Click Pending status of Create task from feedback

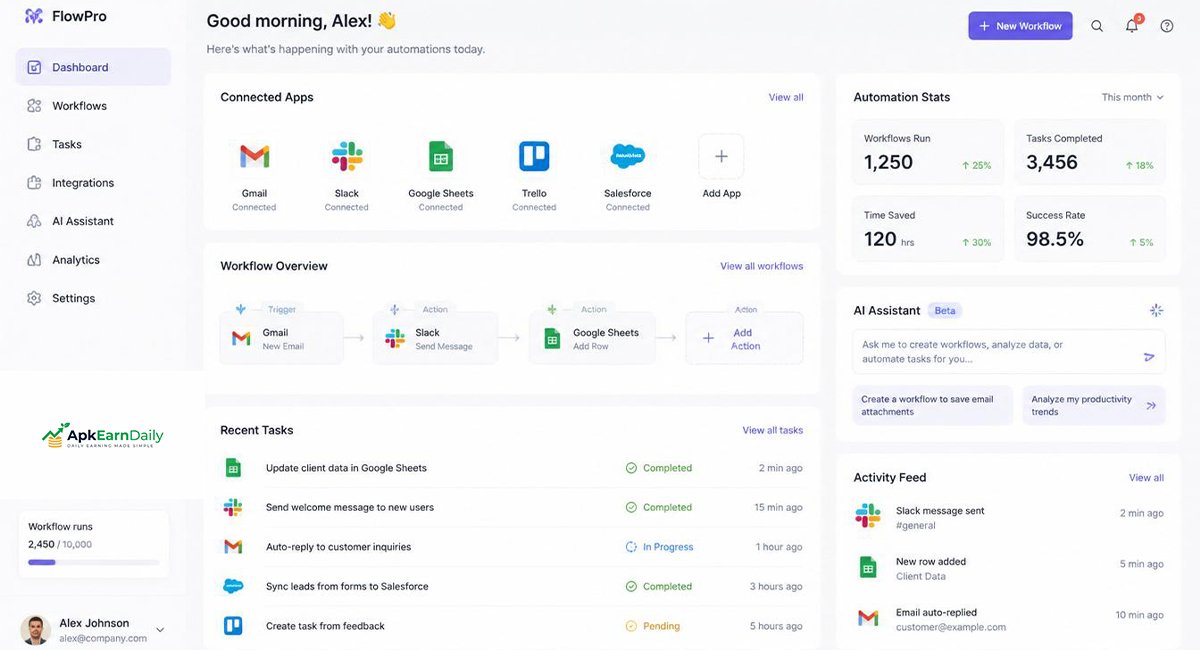pos(652,626)
